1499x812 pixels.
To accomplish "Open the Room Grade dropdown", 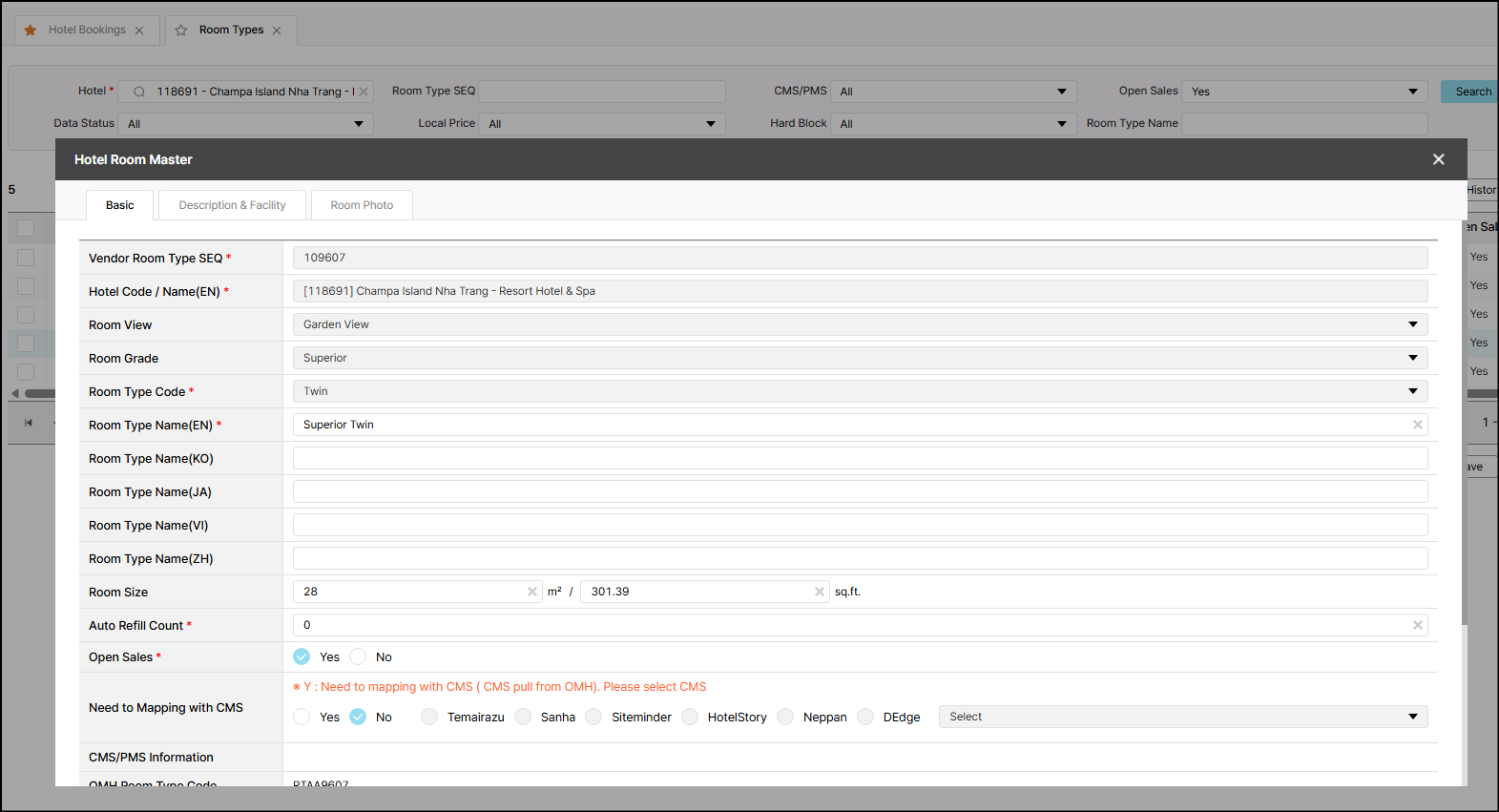I will click(x=1412, y=358).
